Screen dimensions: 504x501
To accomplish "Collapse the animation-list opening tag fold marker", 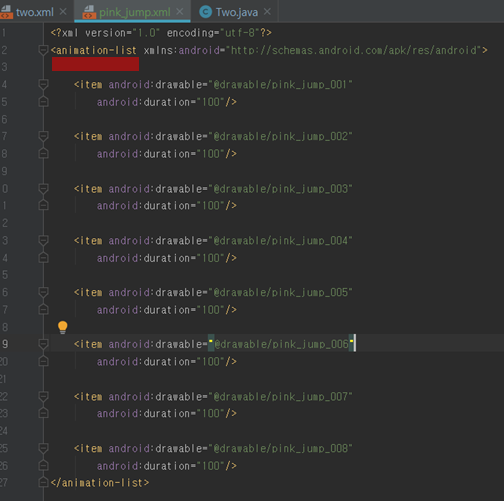I will (43, 50).
